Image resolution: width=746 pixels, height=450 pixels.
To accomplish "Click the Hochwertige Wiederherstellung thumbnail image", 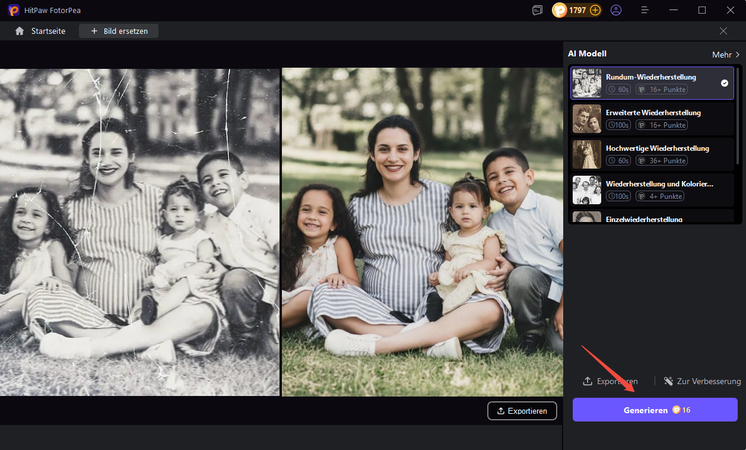I will tap(587, 154).
